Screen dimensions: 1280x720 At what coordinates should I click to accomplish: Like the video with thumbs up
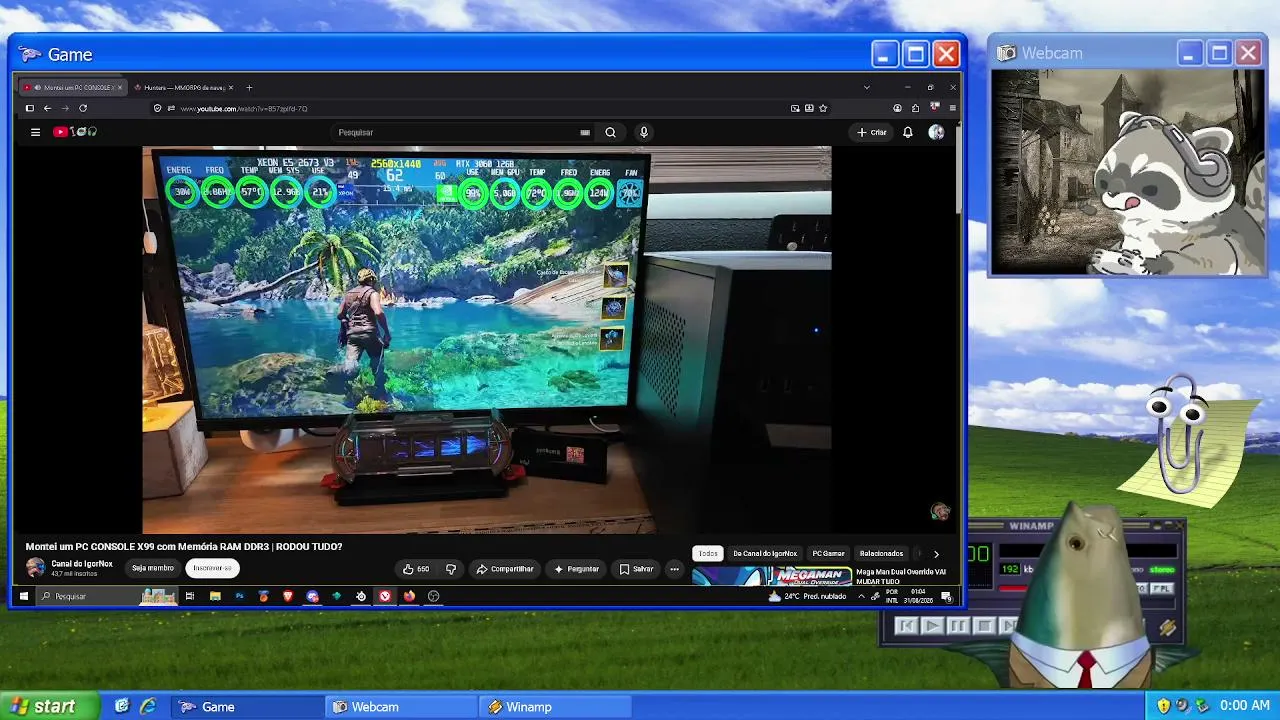(416, 569)
